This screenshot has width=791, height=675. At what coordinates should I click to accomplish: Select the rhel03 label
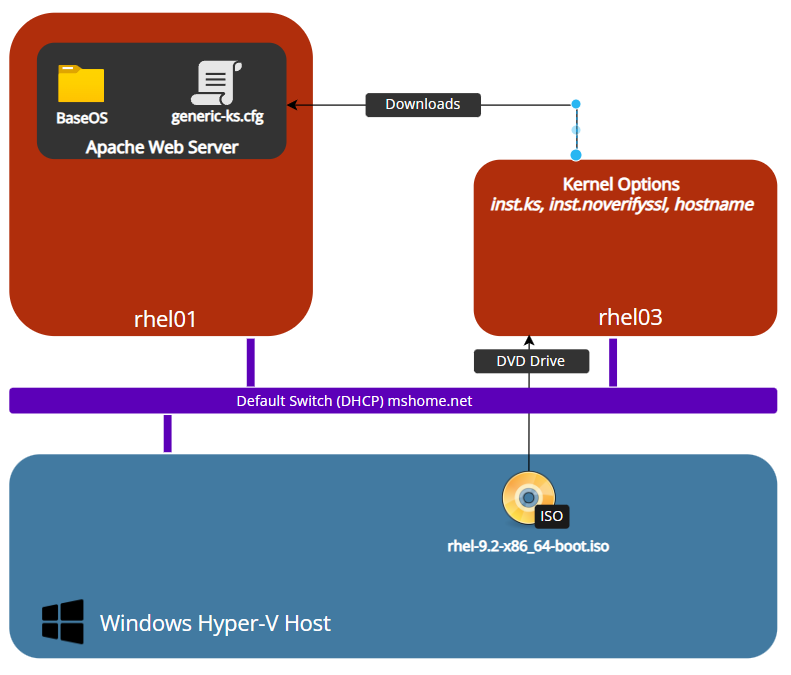coord(630,317)
